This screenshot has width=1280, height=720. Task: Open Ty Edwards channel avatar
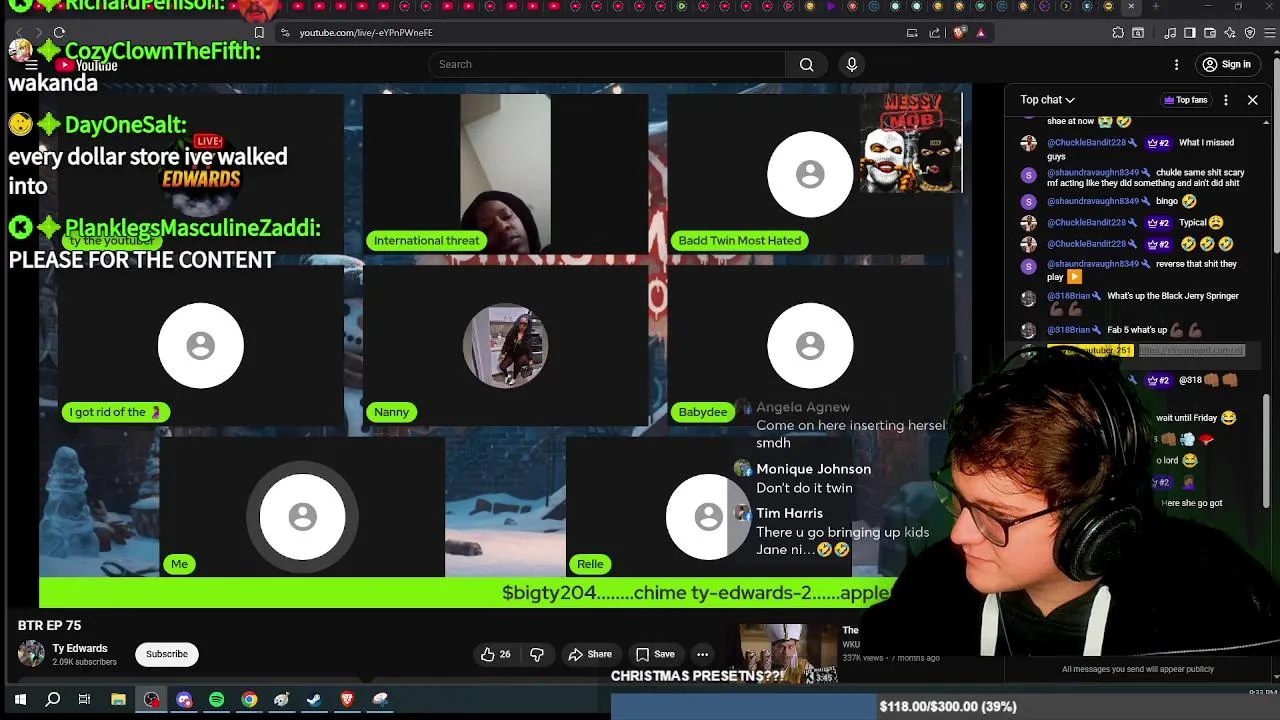(31, 654)
